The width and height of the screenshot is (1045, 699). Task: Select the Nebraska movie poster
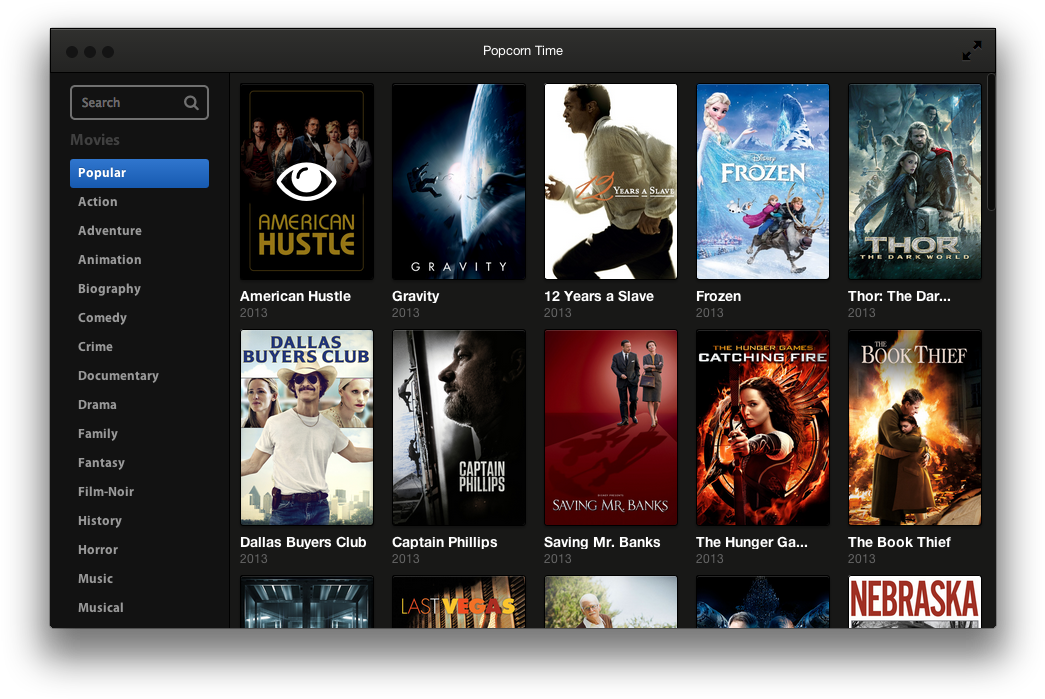click(914, 602)
